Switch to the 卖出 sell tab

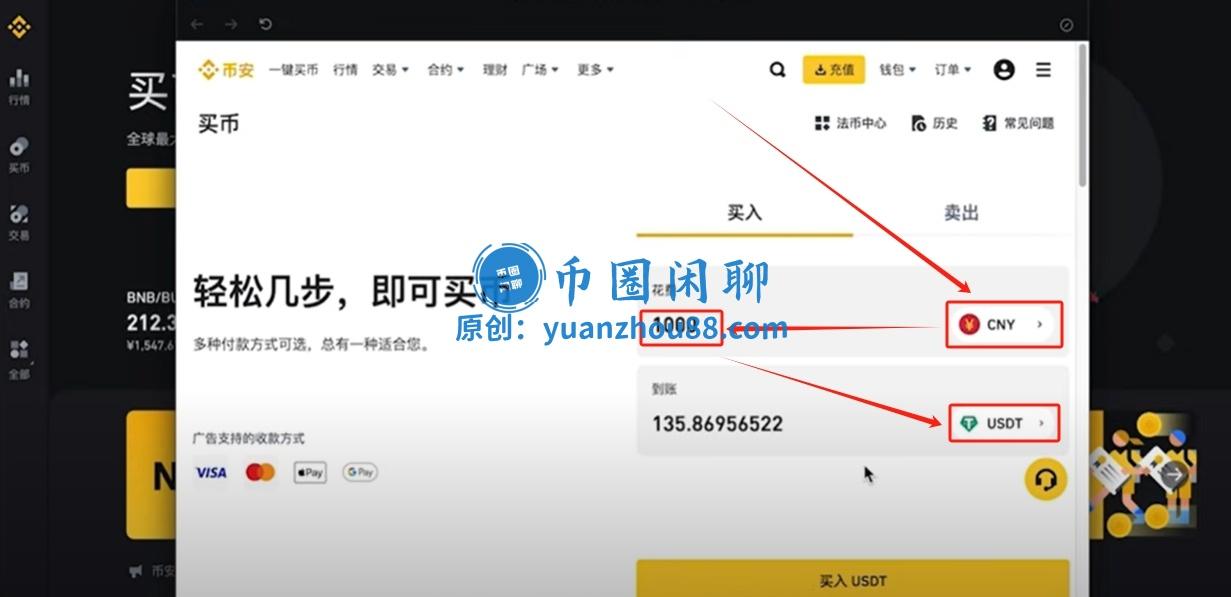pos(961,213)
